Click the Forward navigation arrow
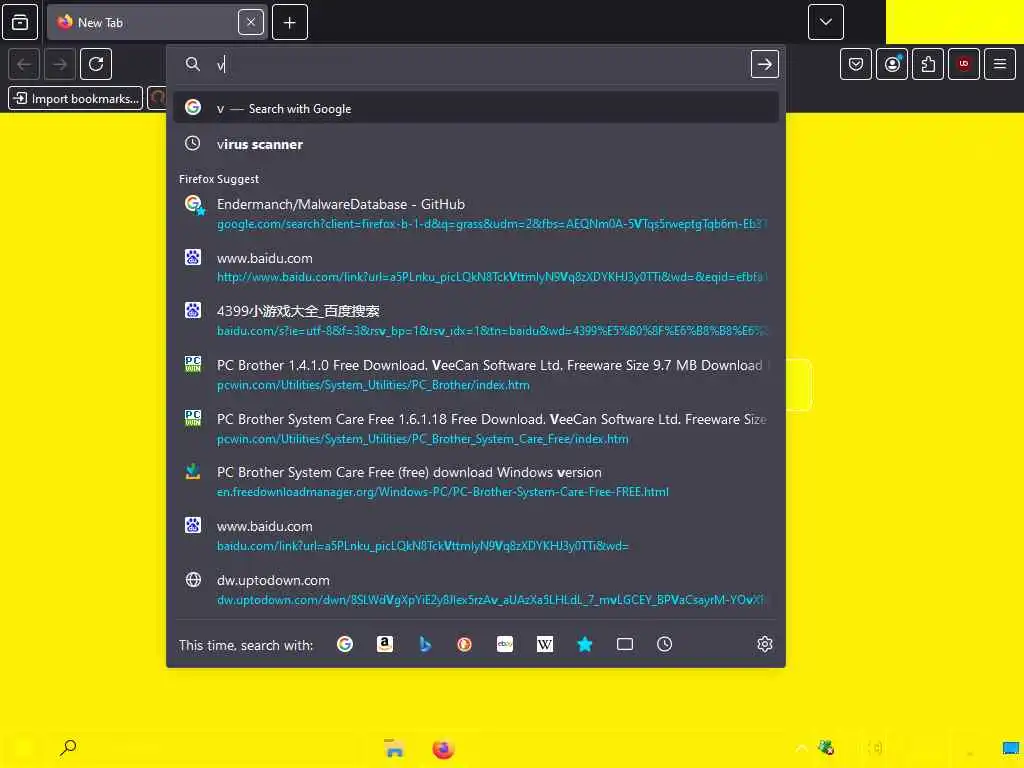The height and width of the screenshot is (768, 1024). (59, 64)
